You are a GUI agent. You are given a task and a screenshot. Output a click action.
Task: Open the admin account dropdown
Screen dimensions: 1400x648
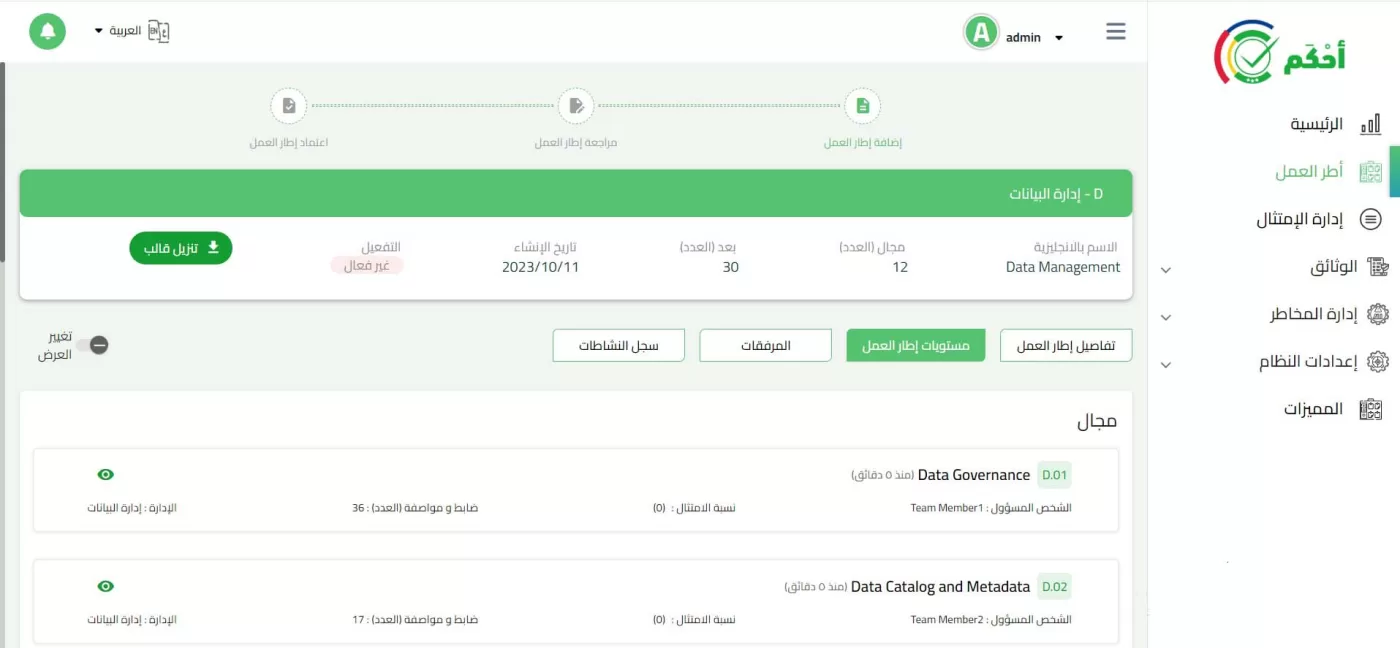[1060, 37]
